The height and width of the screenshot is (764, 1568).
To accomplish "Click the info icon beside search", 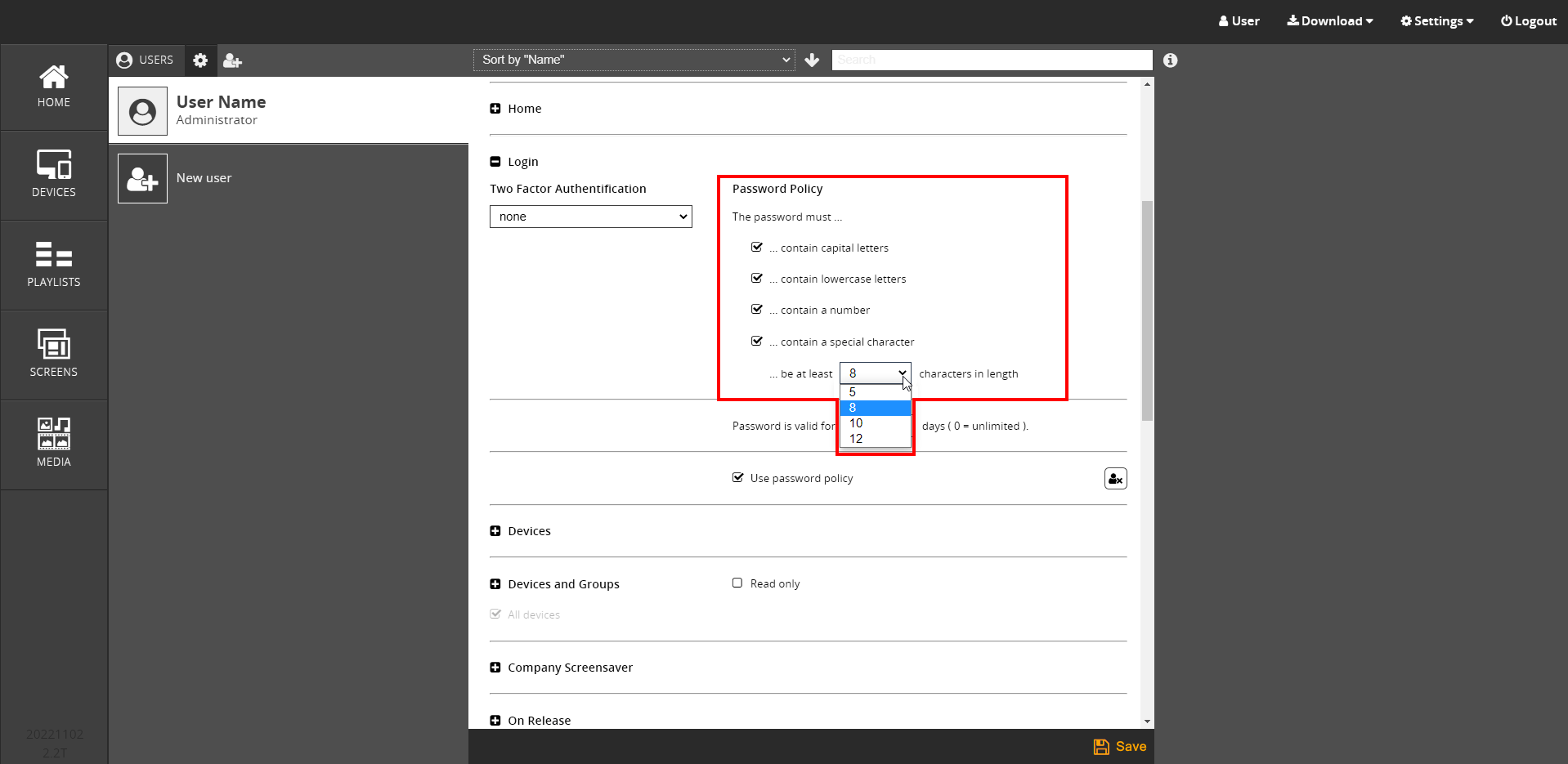I will pos(1170,60).
